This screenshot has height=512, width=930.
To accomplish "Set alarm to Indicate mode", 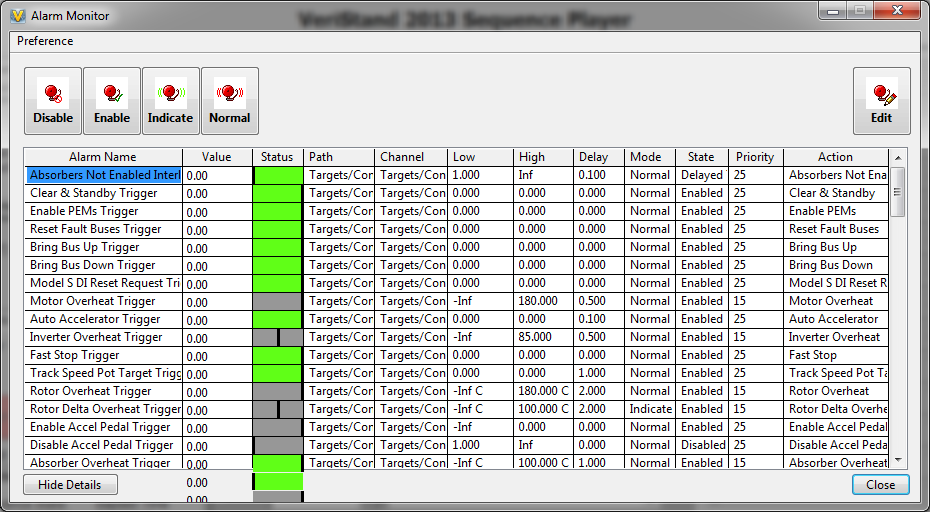I will pos(171,101).
